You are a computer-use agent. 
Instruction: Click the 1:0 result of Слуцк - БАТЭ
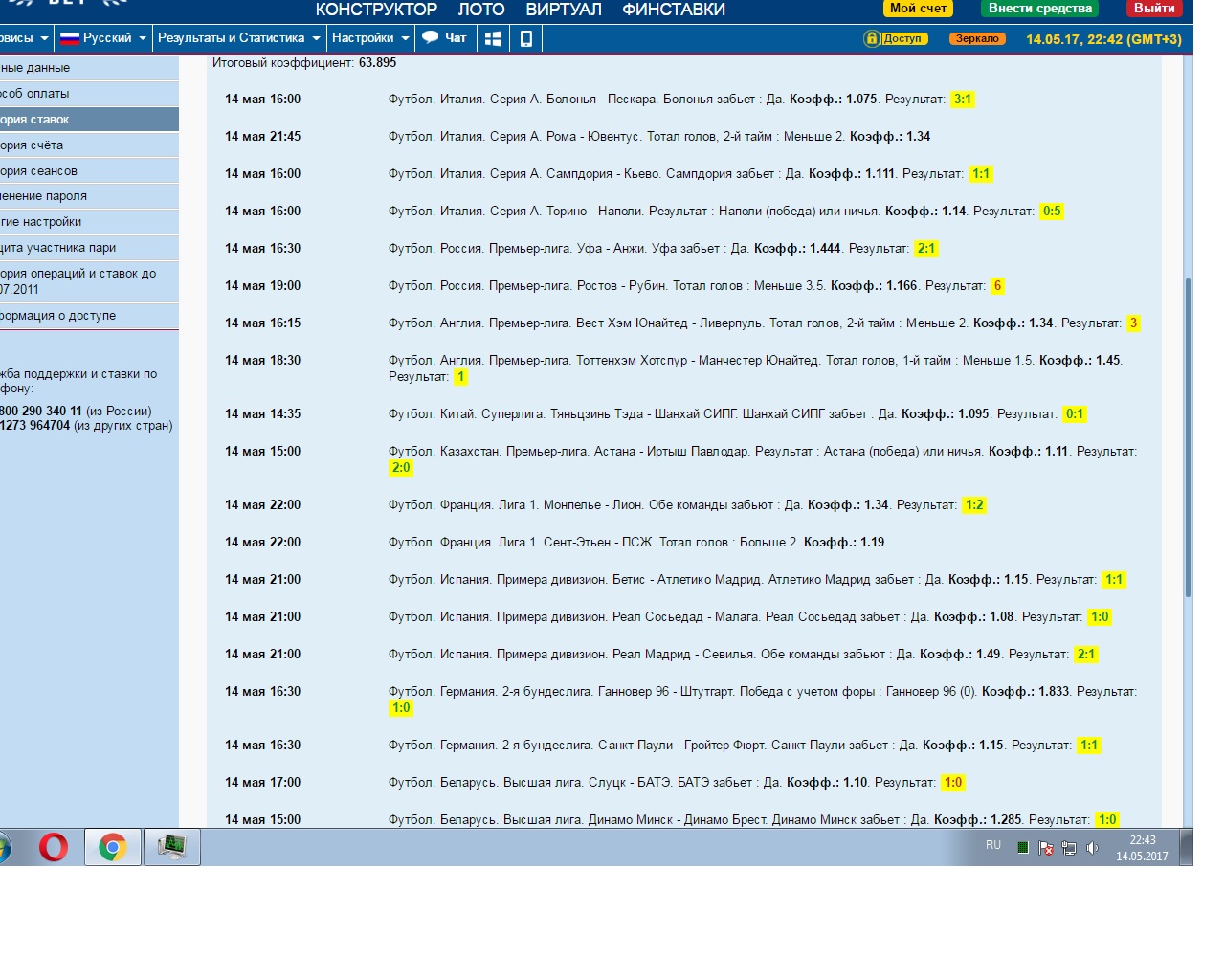[953, 783]
